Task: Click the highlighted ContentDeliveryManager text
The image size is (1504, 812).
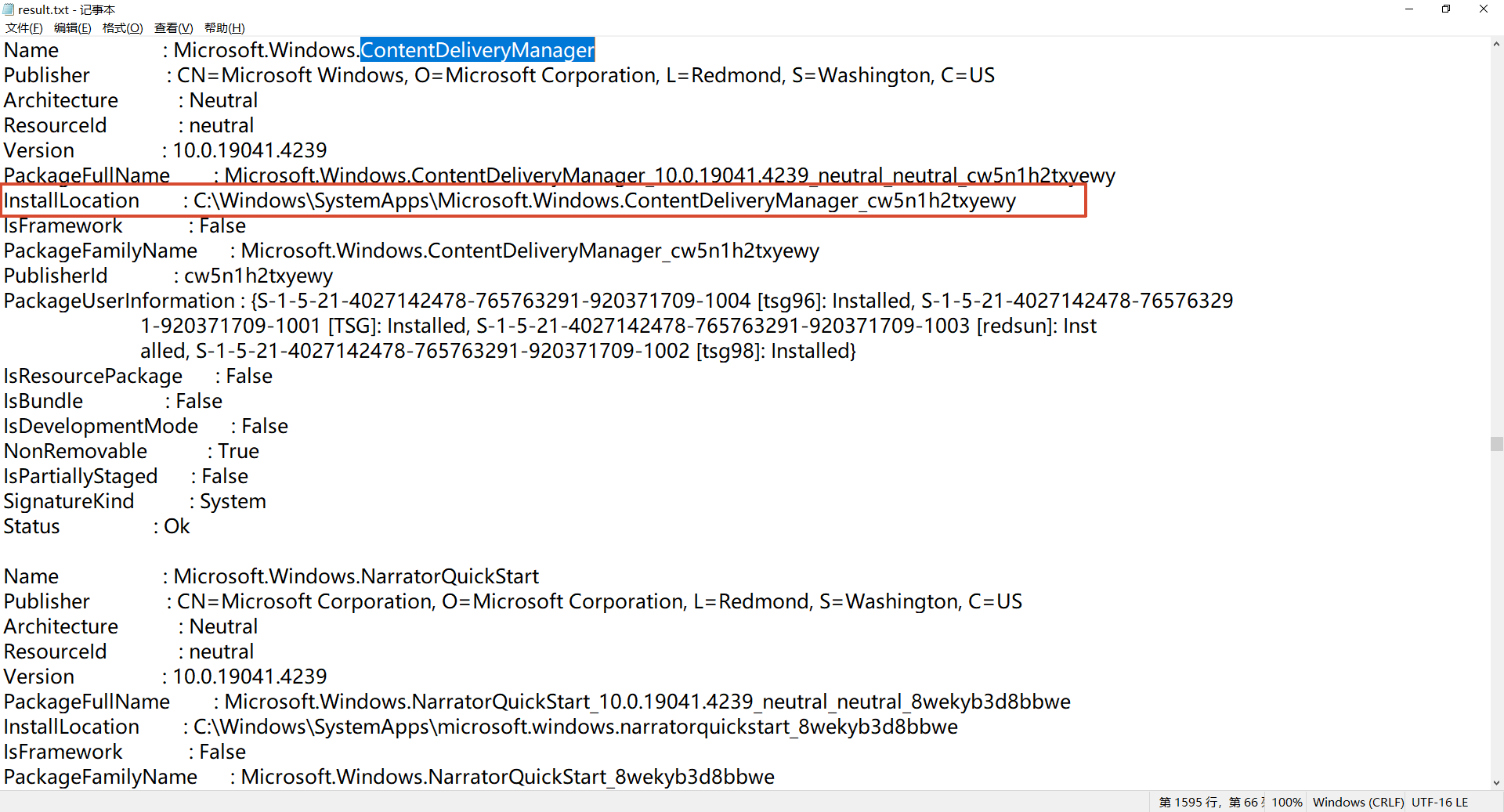Action: pyautogui.click(x=478, y=50)
